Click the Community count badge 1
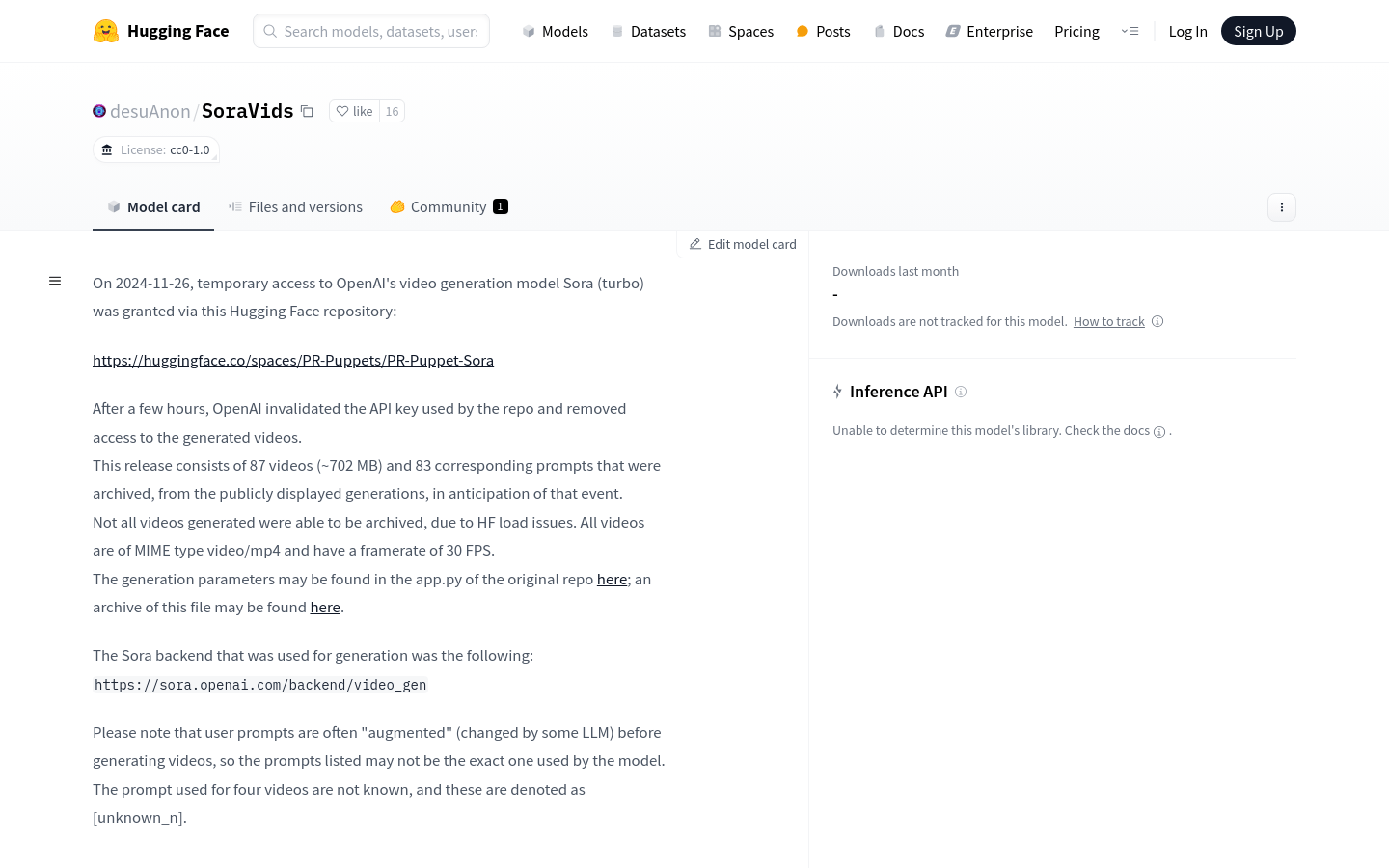 coord(501,206)
